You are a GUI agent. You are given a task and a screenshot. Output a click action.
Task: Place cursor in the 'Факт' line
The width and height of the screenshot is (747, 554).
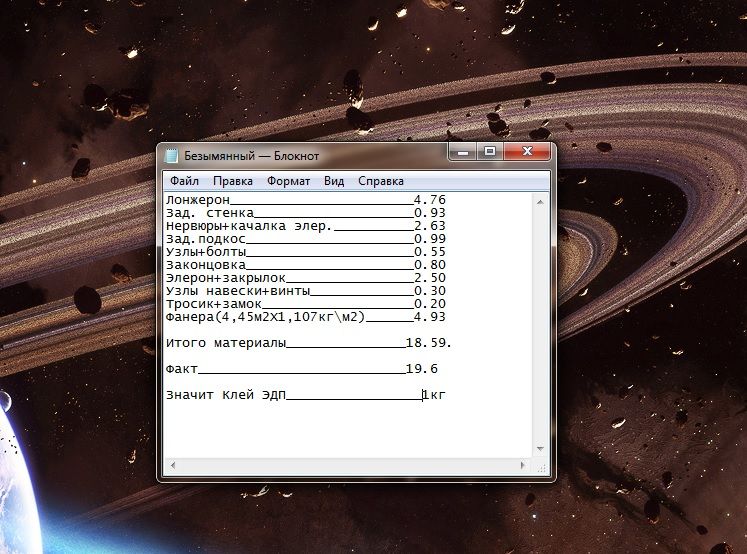[x=182, y=369]
